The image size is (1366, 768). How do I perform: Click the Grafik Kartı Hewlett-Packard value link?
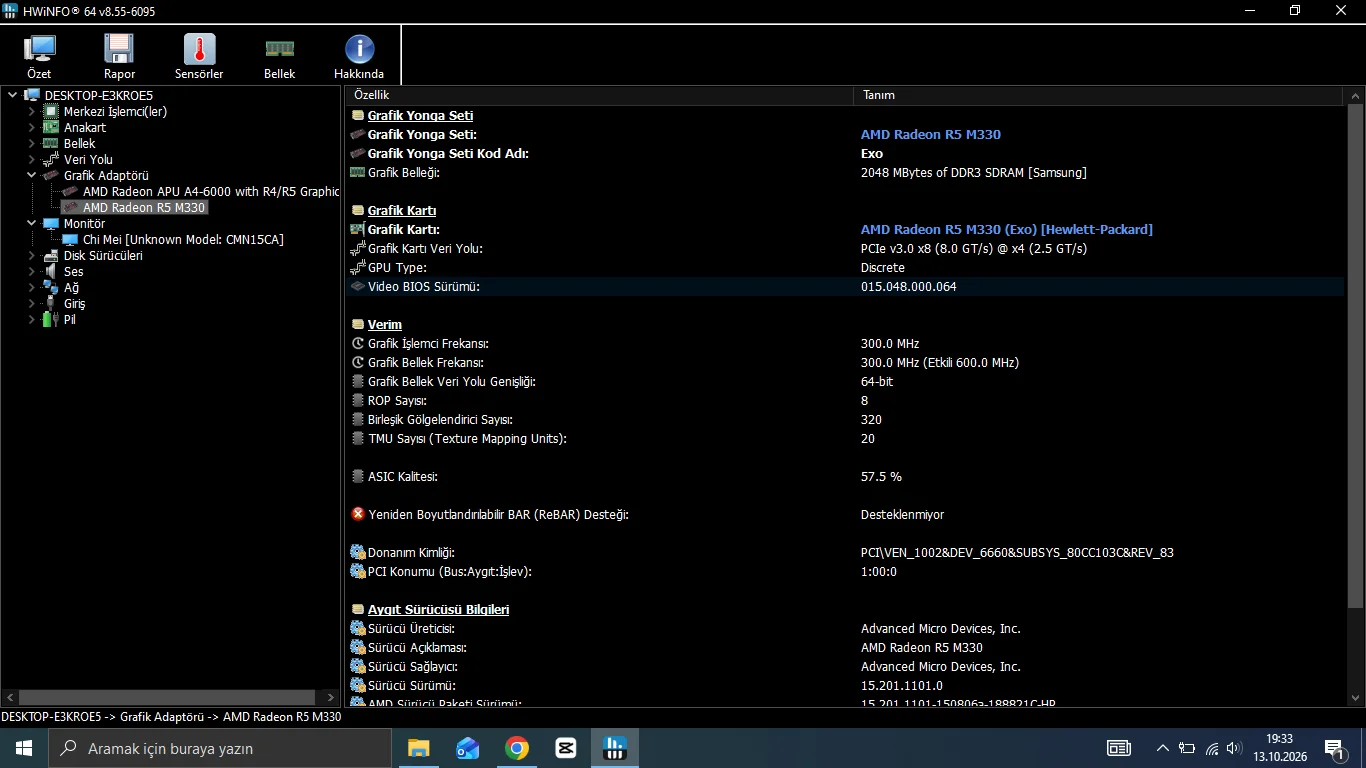[1006, 230]
